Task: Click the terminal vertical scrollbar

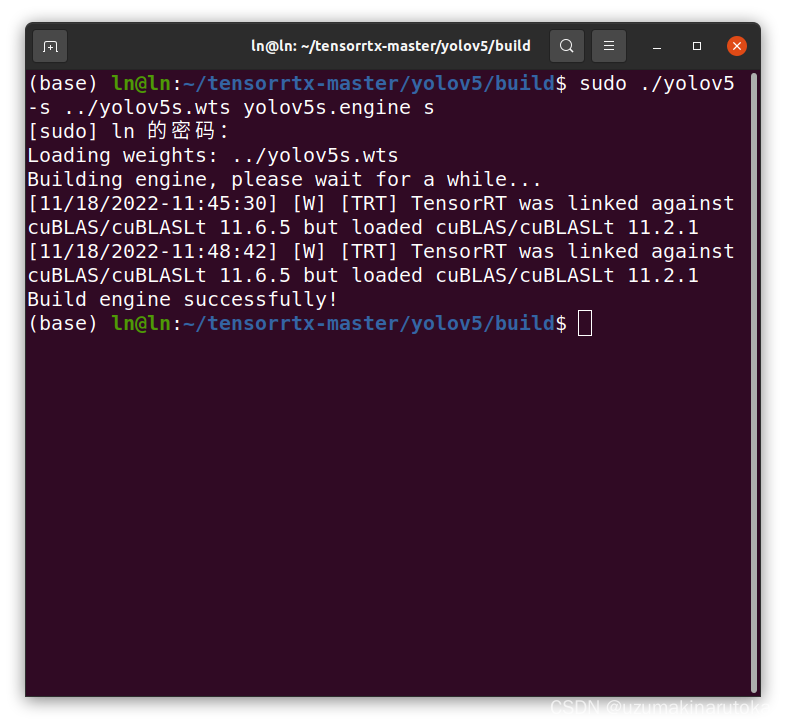Action: (x=753, y=383)
